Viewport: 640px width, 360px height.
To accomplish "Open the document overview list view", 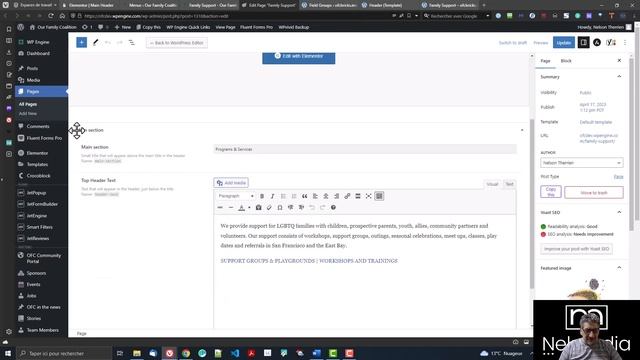I will [131, 42].
